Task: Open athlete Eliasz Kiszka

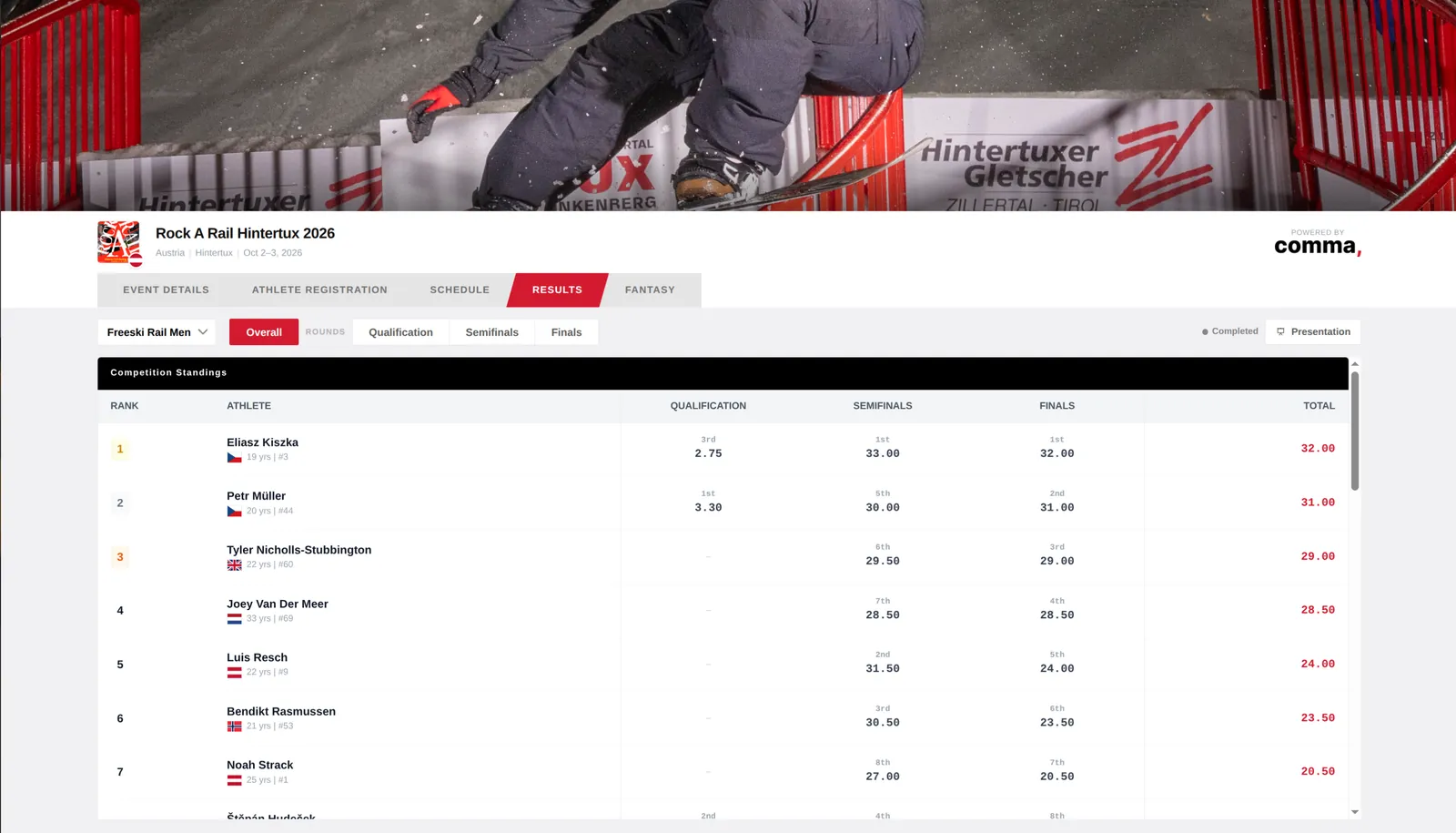Action: (262, 442)
